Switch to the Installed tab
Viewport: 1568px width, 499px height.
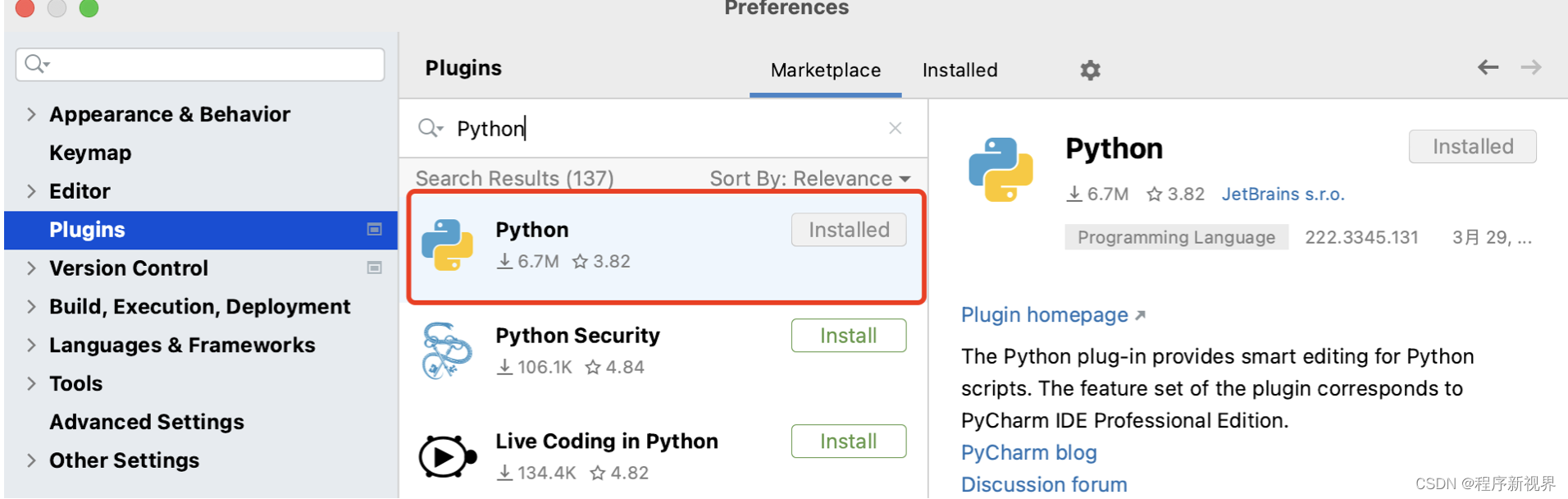959,71
